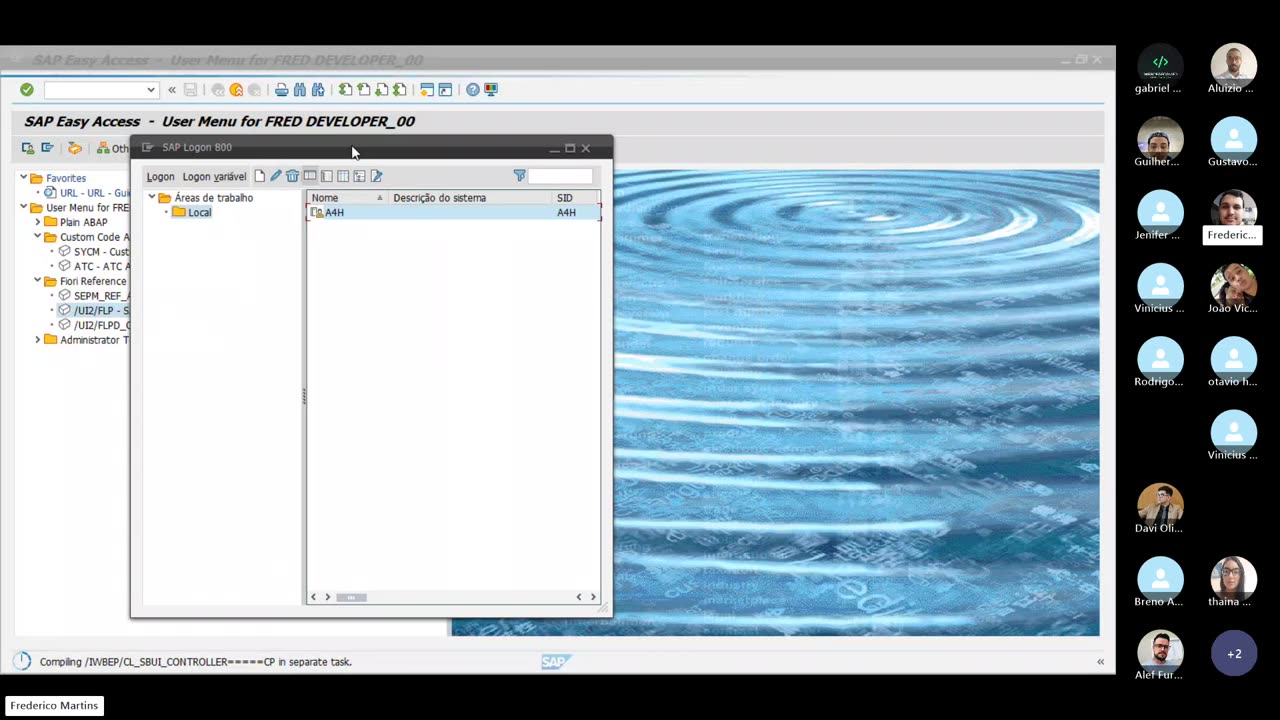
Task: Click the Save disk icon in toolbar
Action: point(190,90)
